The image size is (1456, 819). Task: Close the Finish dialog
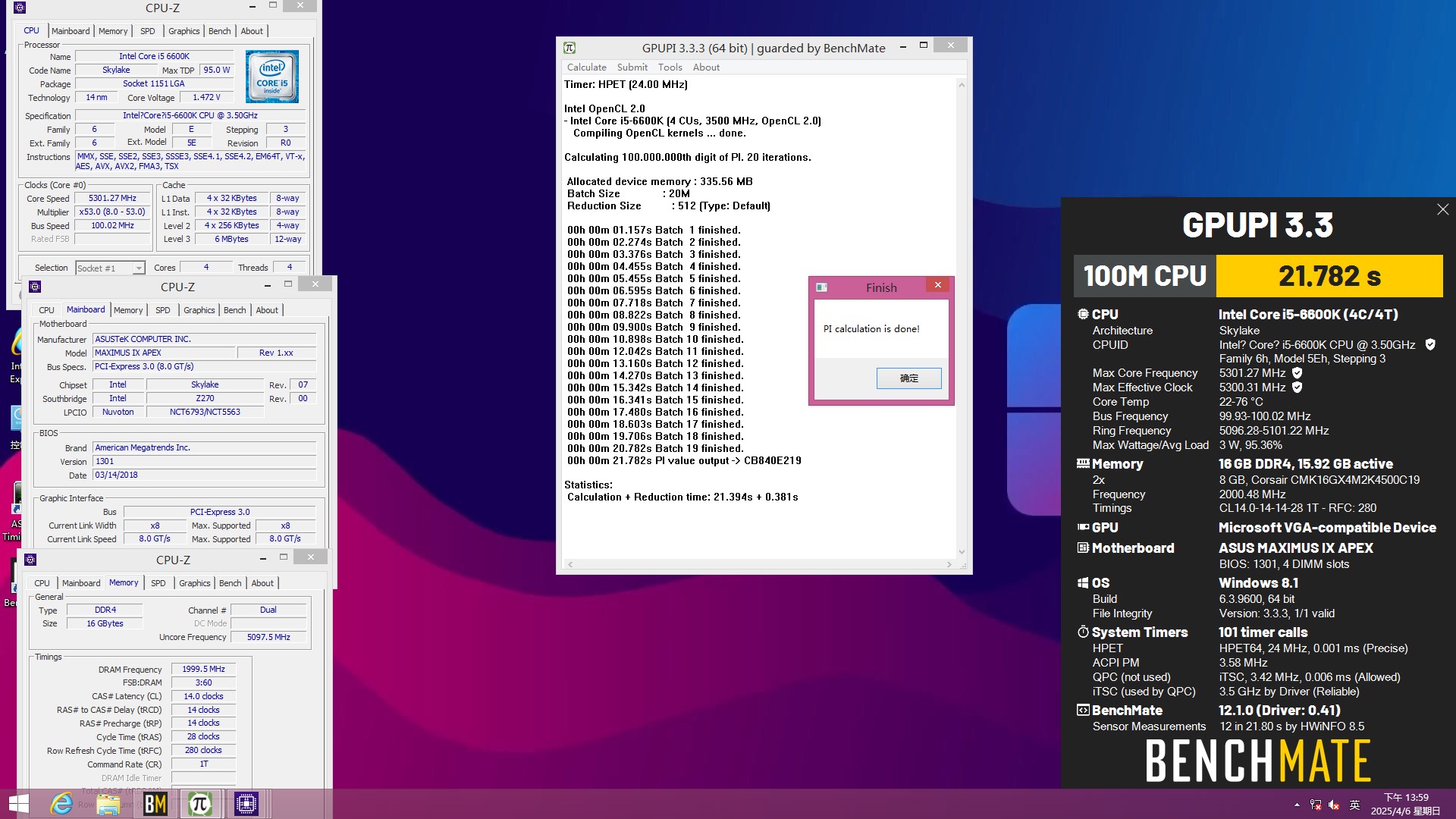point(938,285)
